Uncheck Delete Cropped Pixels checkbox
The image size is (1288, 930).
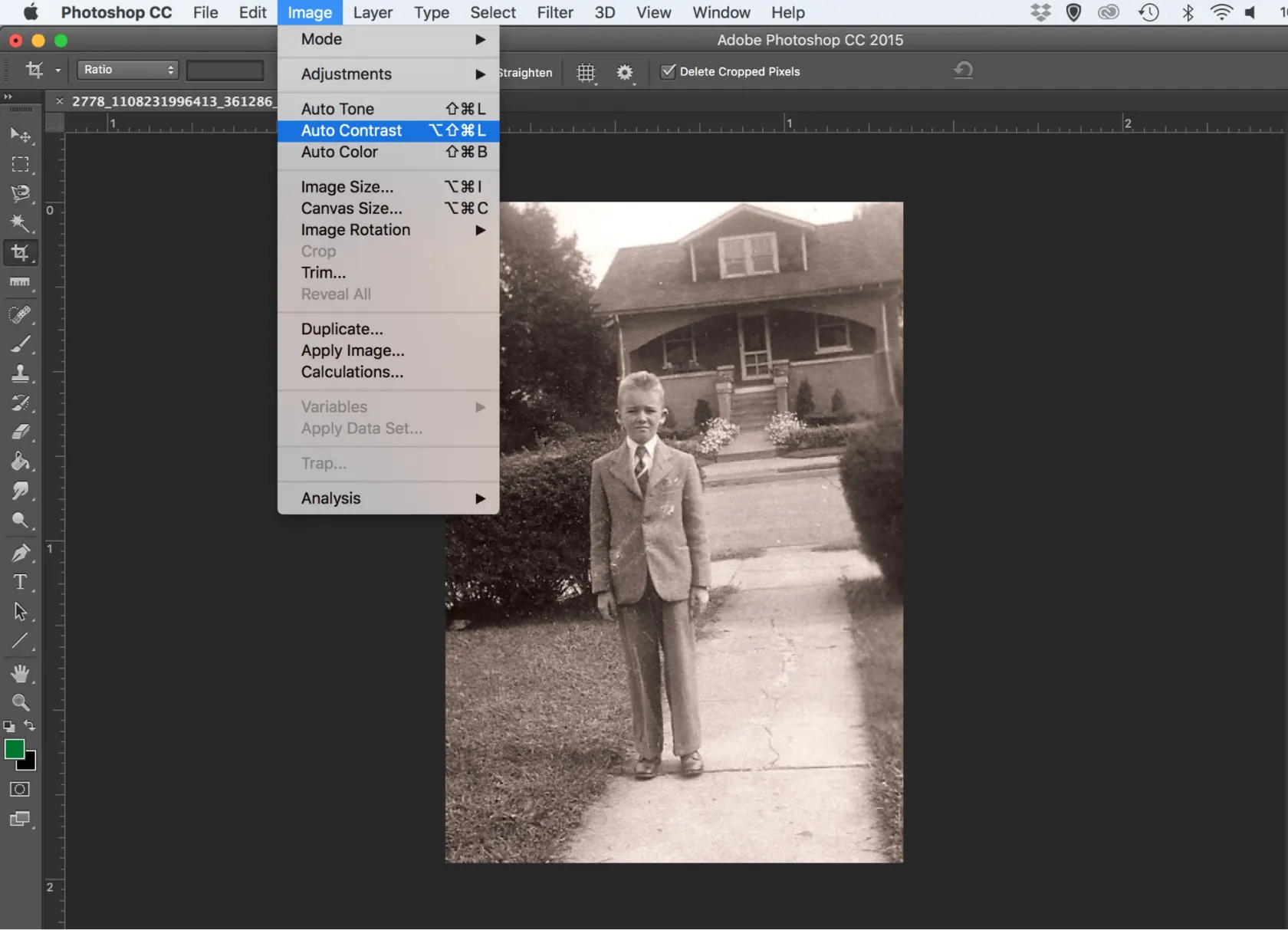[669, 71]
